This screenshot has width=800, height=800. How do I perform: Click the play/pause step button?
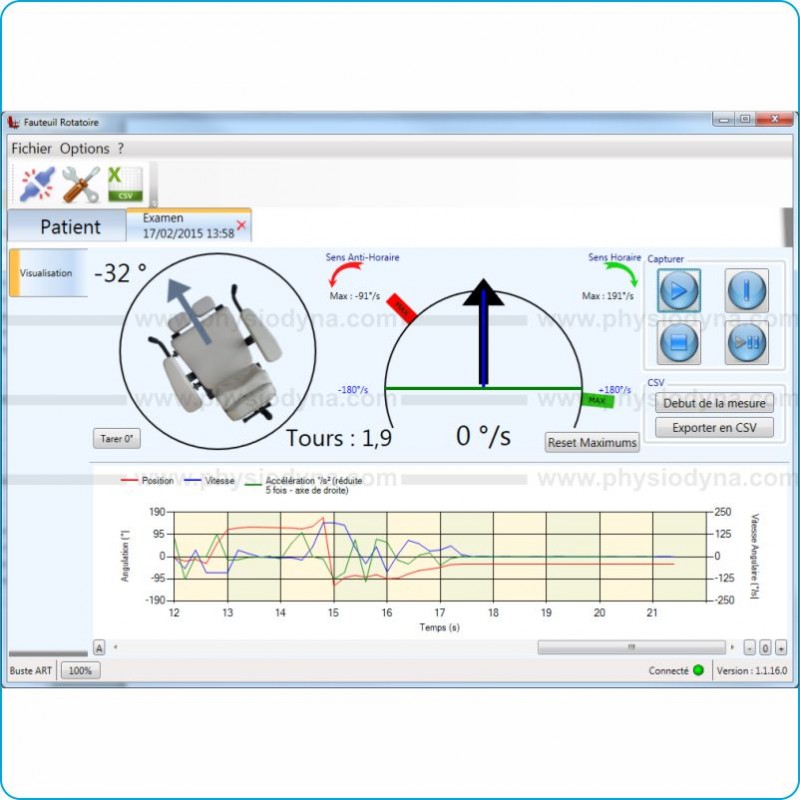[x=746, y=343]
